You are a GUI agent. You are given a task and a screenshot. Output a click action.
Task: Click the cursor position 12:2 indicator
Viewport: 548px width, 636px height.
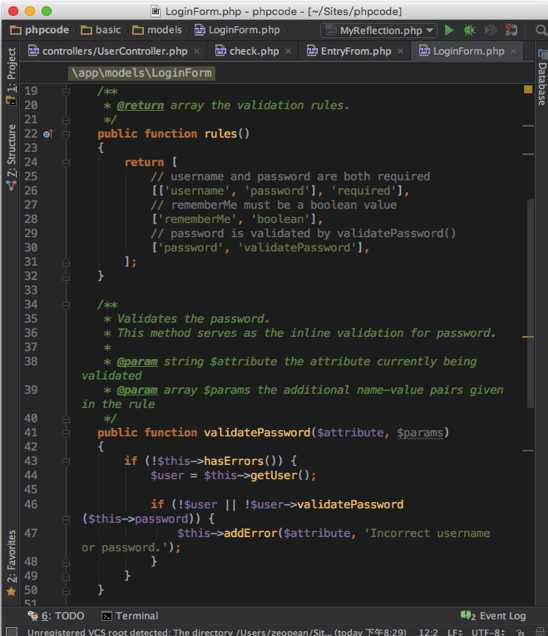428,632
